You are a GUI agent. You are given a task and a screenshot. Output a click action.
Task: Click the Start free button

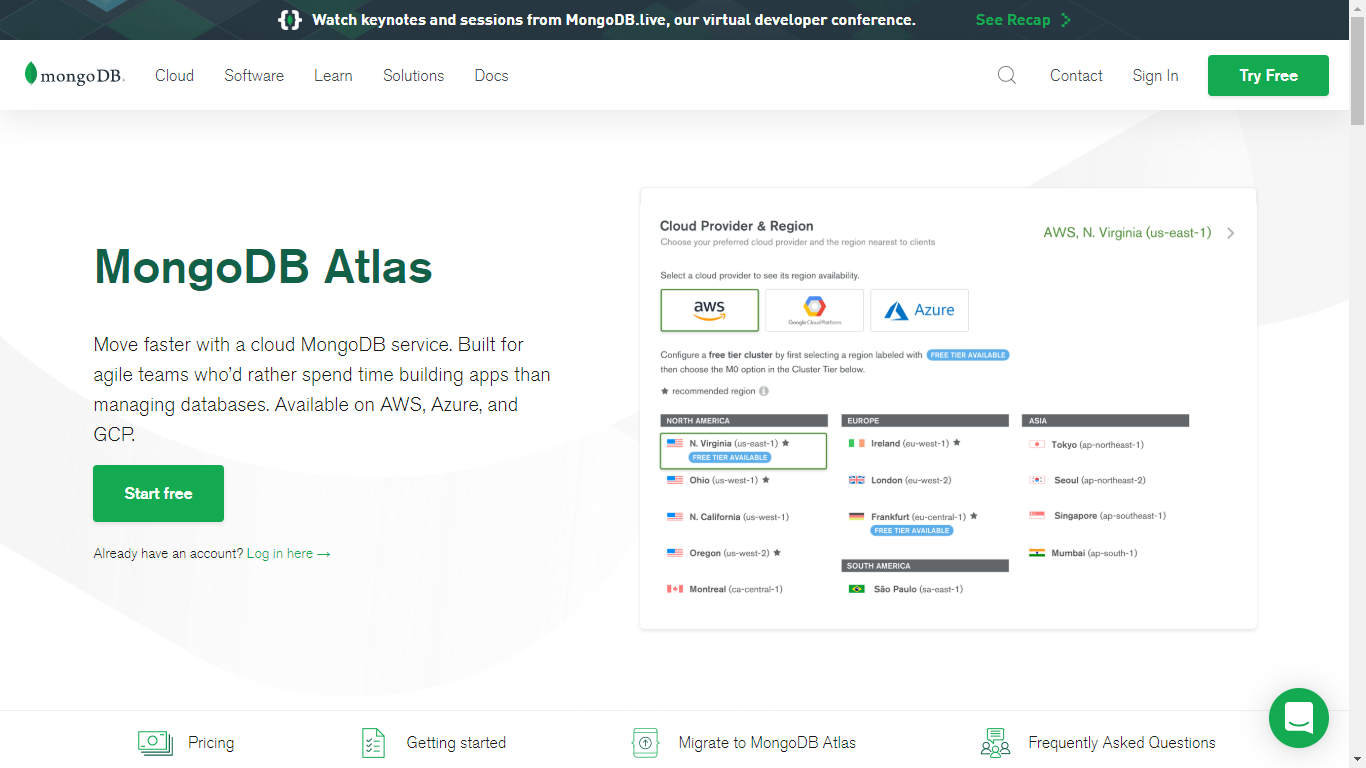pyautogui.click(x=158, y=493)
